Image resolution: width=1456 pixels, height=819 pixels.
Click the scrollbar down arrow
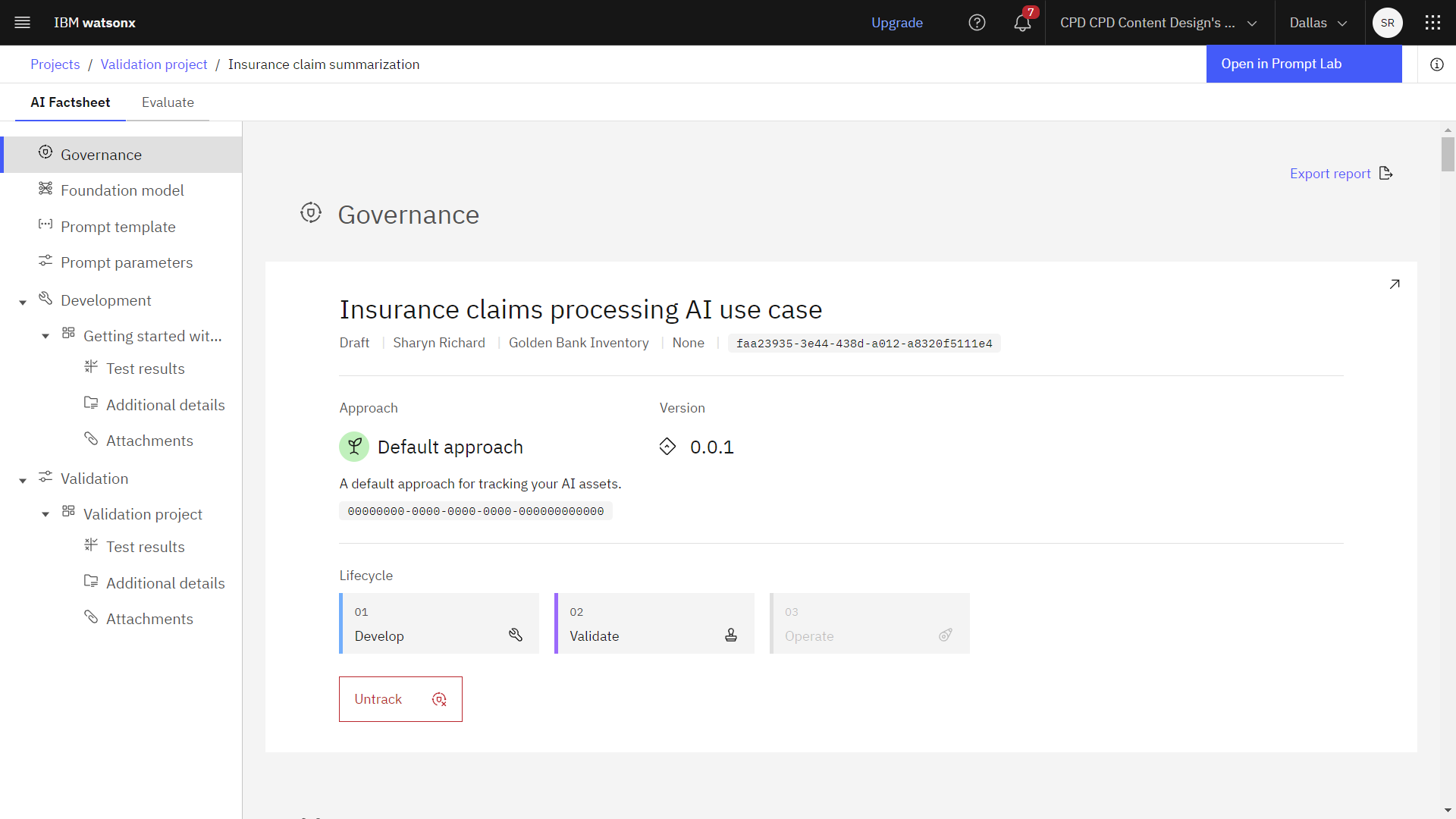click(x=1448, y=810)
